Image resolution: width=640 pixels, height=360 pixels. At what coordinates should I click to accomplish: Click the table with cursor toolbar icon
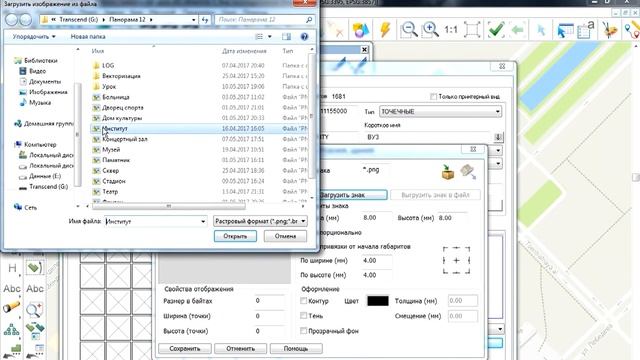[x=565, y=31]
